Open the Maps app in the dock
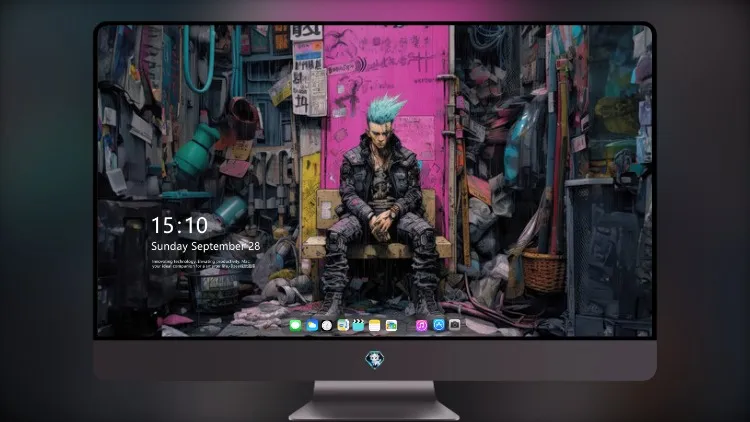 coord(343,326)
